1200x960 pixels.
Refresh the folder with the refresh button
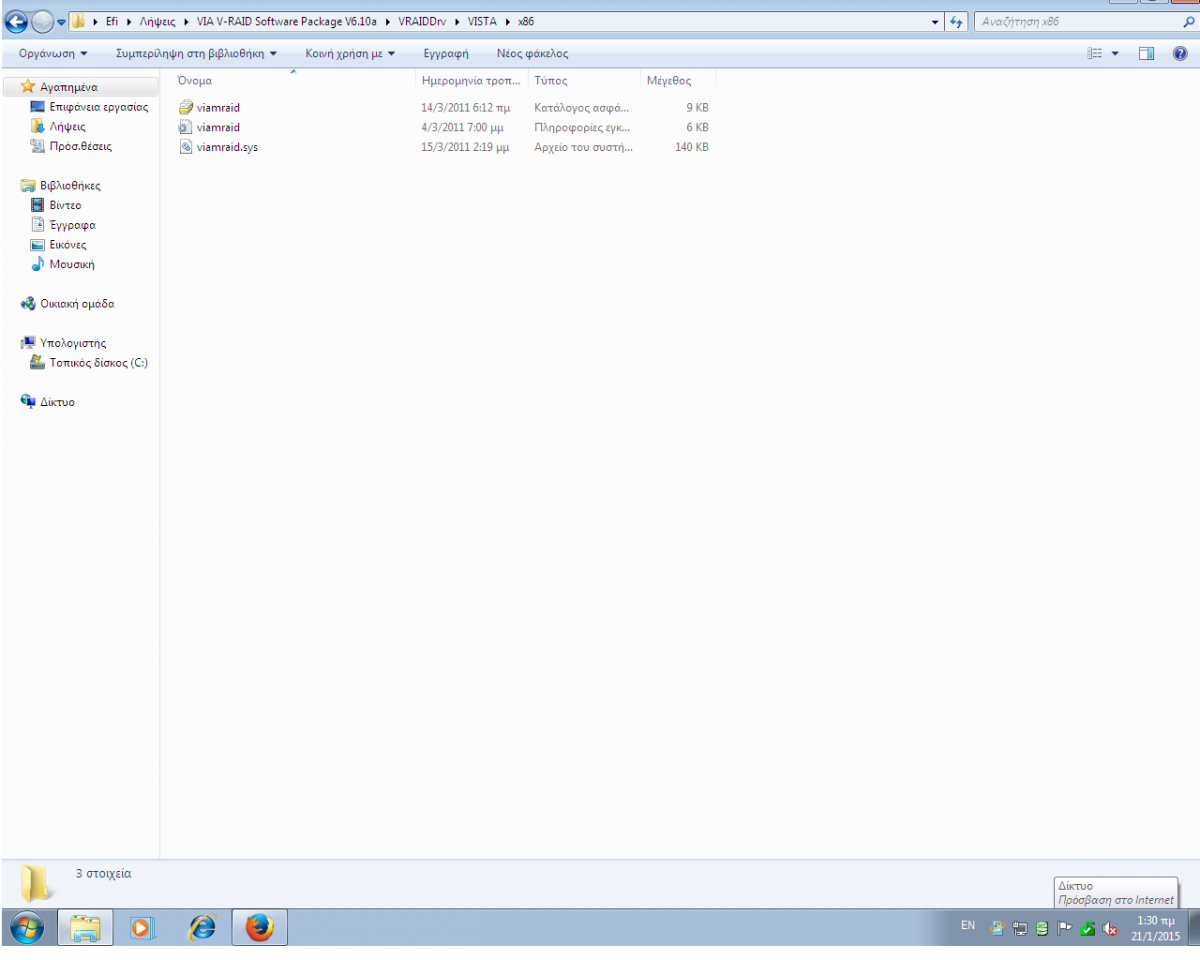(x=956, y=21)
